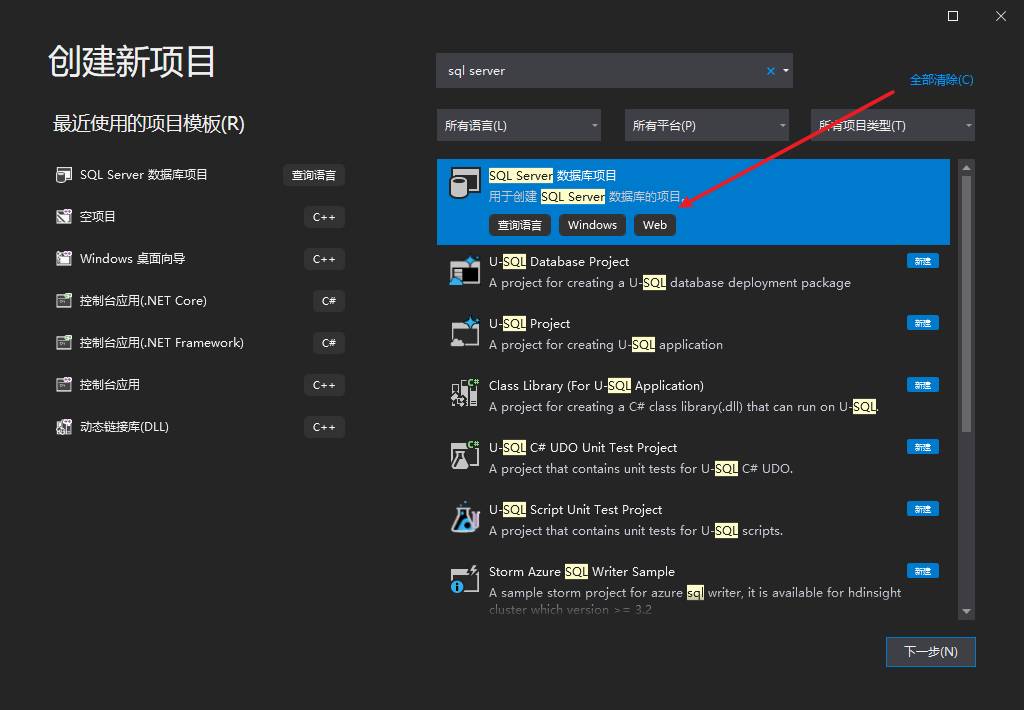This screenshot has width=1024, height=710.
Task: Close the new project dialog window
Action: click(1000, 16)
